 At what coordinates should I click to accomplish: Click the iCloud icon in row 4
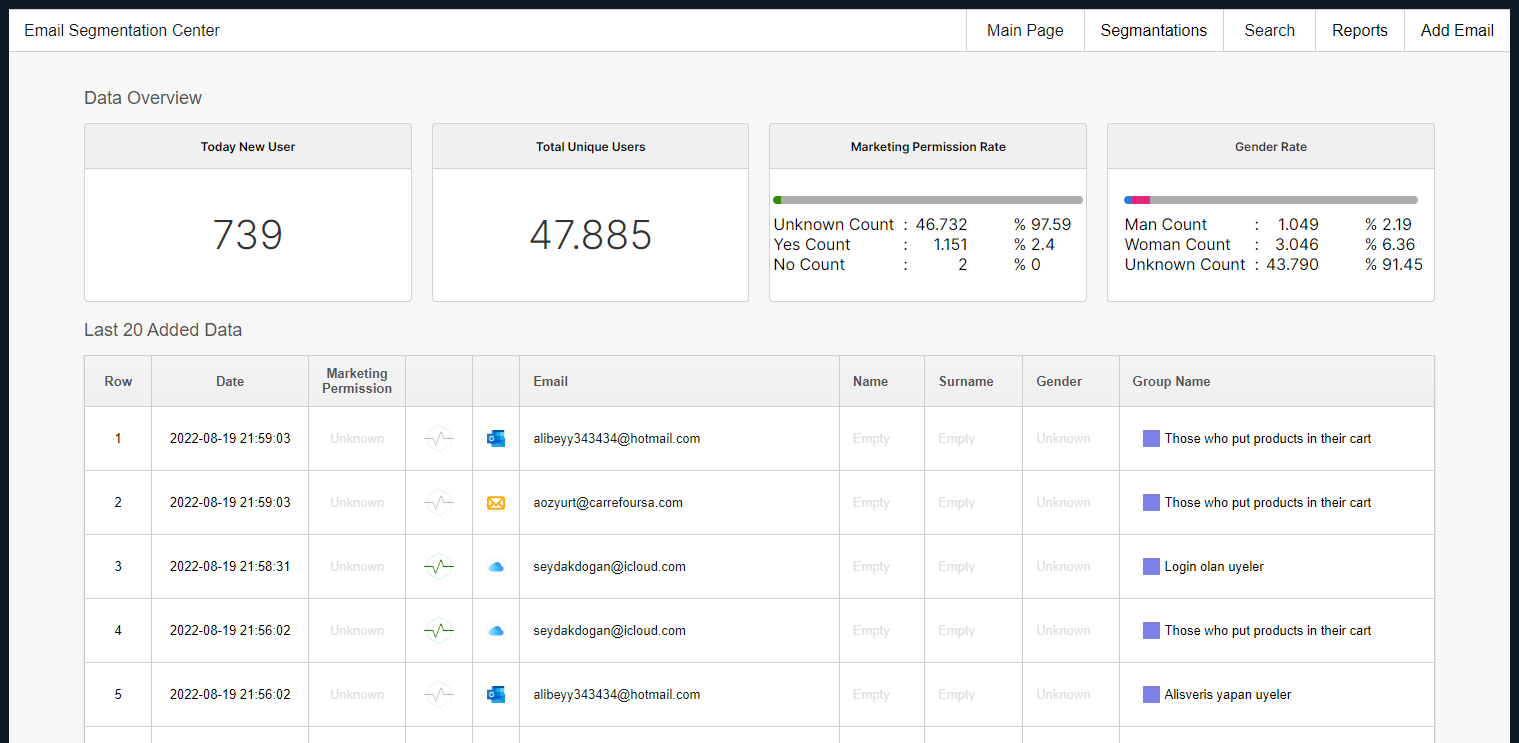pos(495,631)
